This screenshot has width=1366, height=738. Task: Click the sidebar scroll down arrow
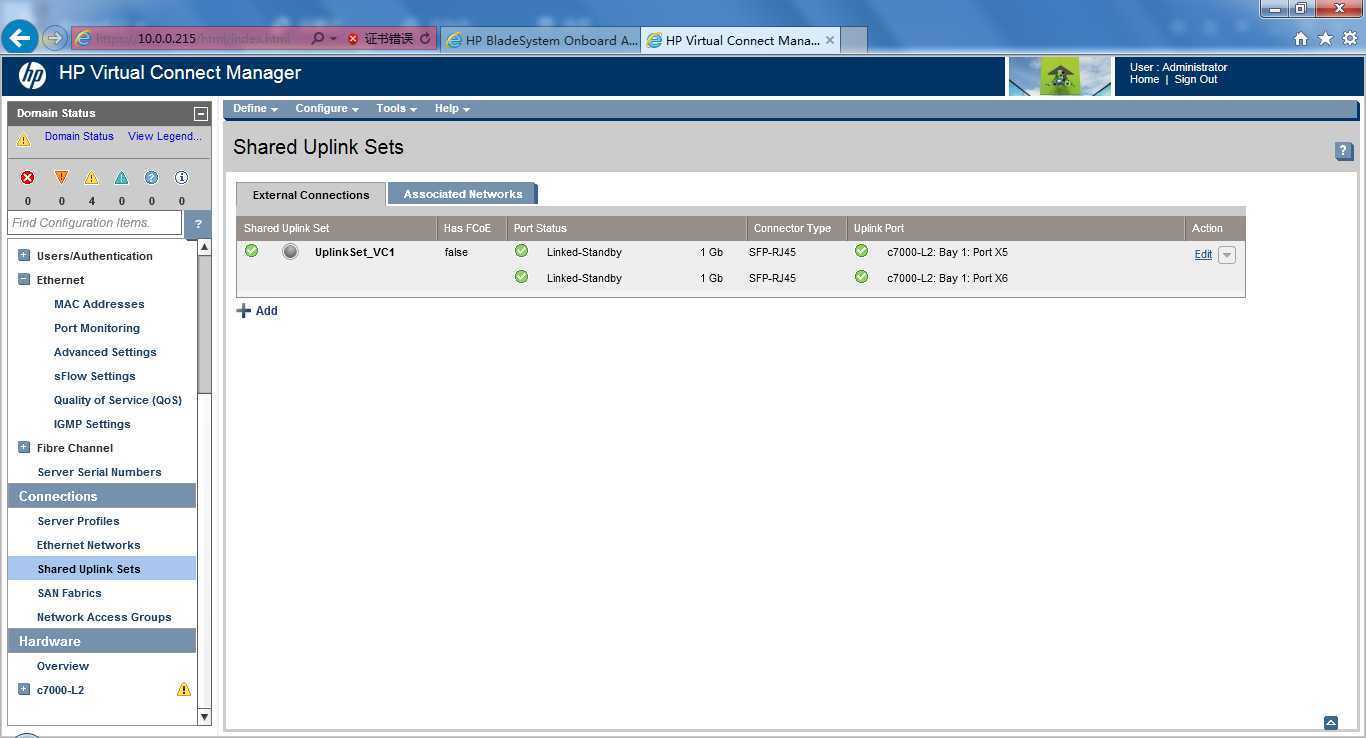click(x=204, y=716)
